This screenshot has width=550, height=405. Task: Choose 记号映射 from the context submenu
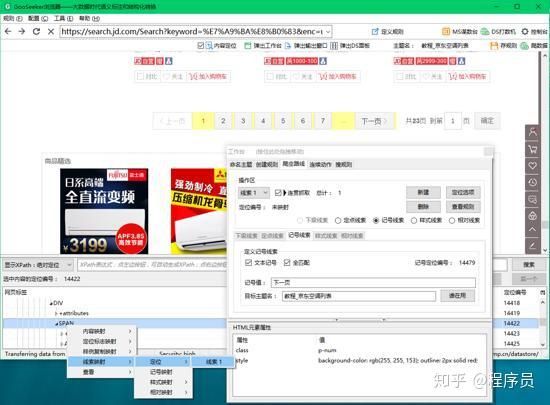(x=161, y=372)
